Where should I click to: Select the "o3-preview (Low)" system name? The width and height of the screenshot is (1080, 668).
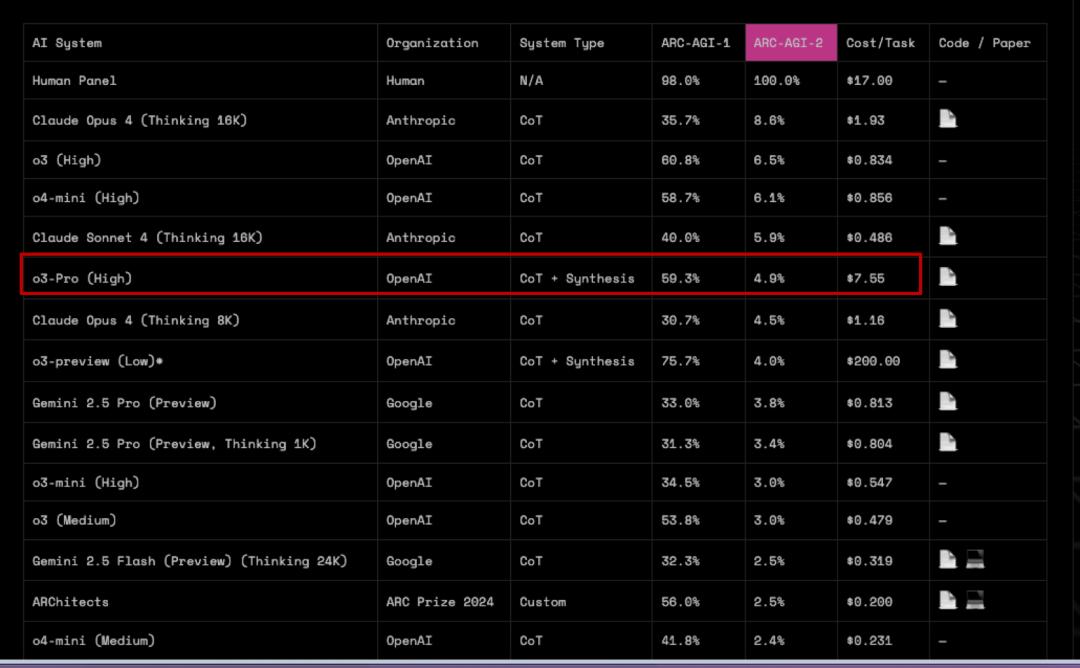[x=97, y=362]
